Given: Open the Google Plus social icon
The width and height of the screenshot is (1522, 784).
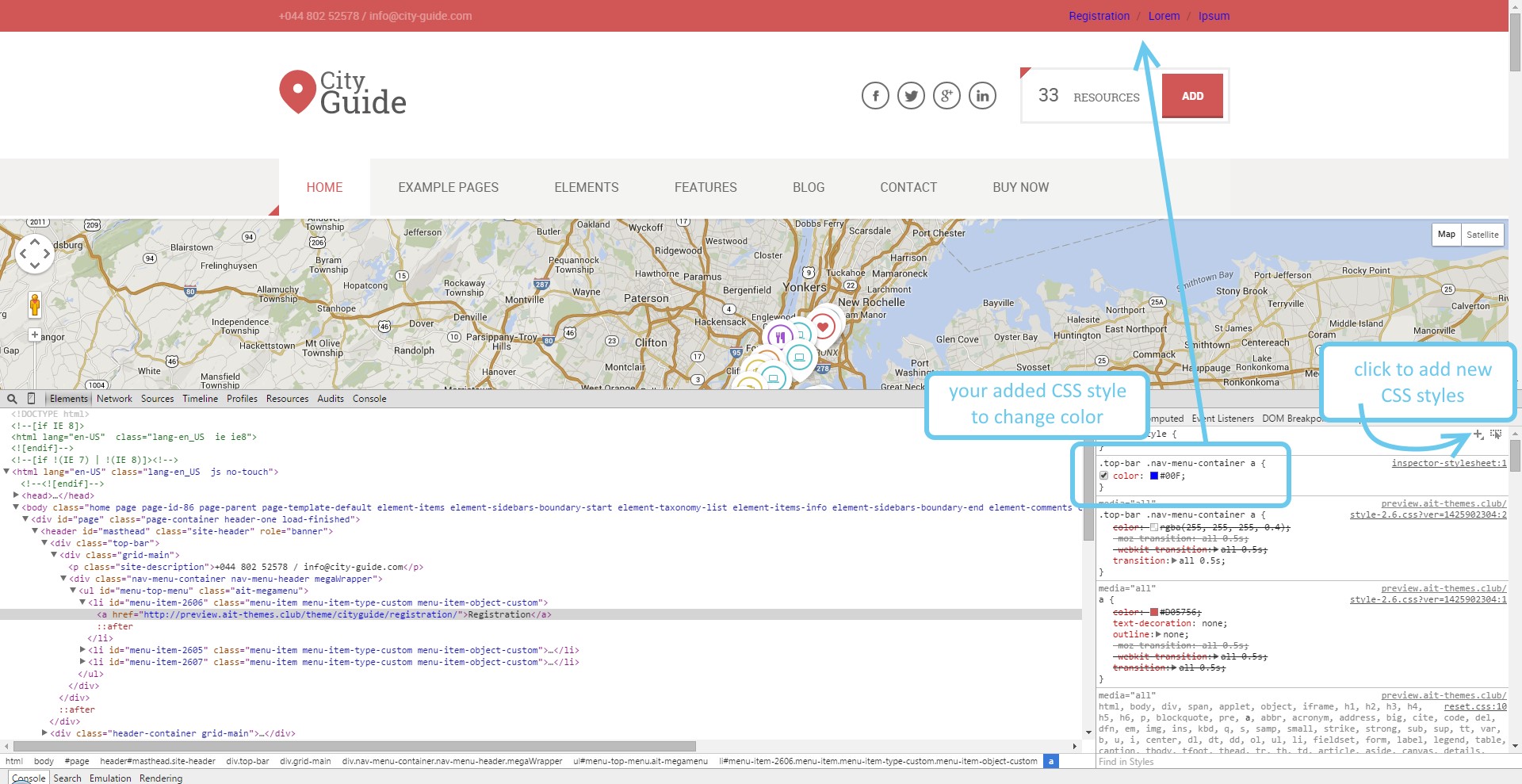Looking at the screenshot, I should coord(946,95).
